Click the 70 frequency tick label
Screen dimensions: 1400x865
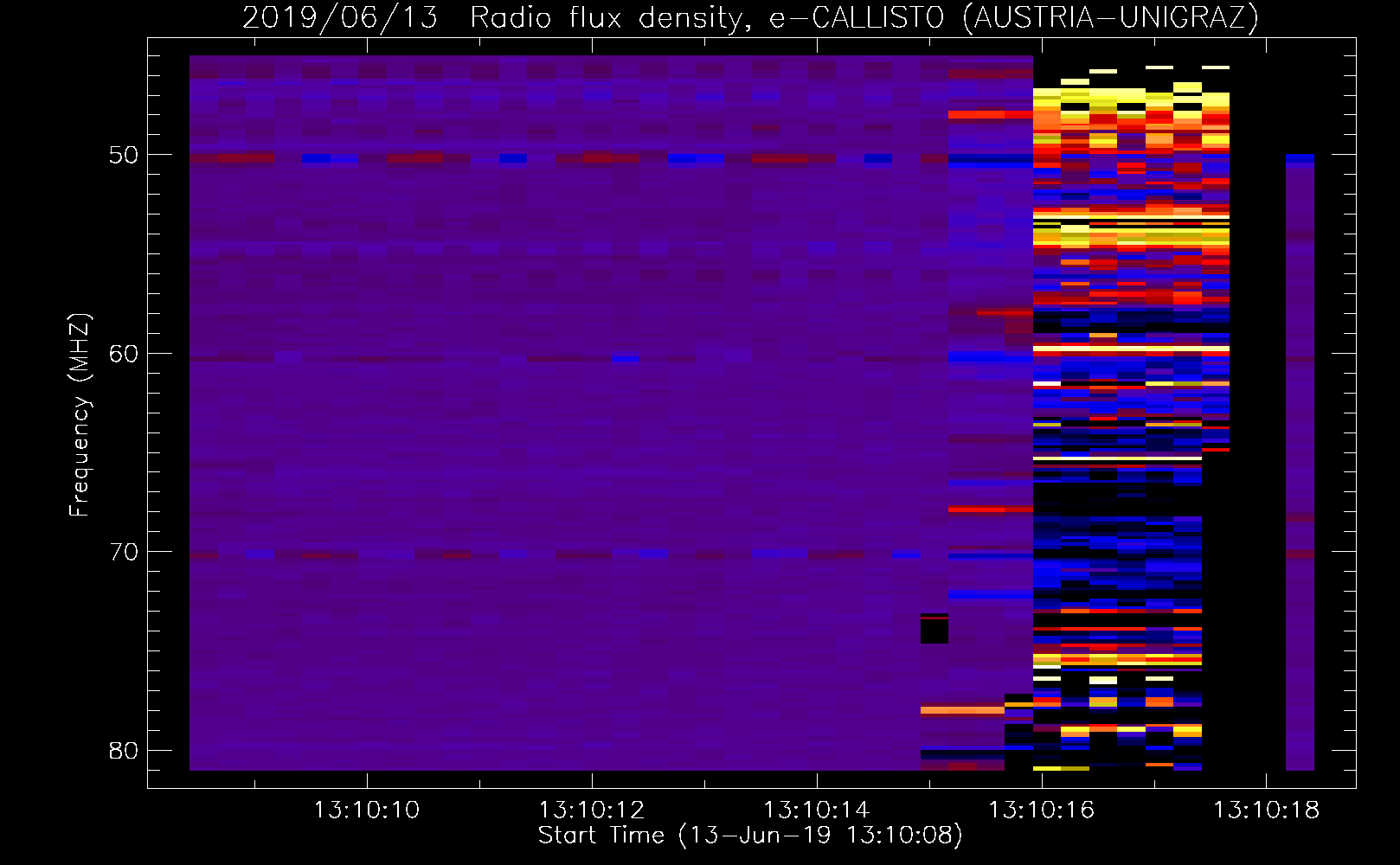point(124,552)
